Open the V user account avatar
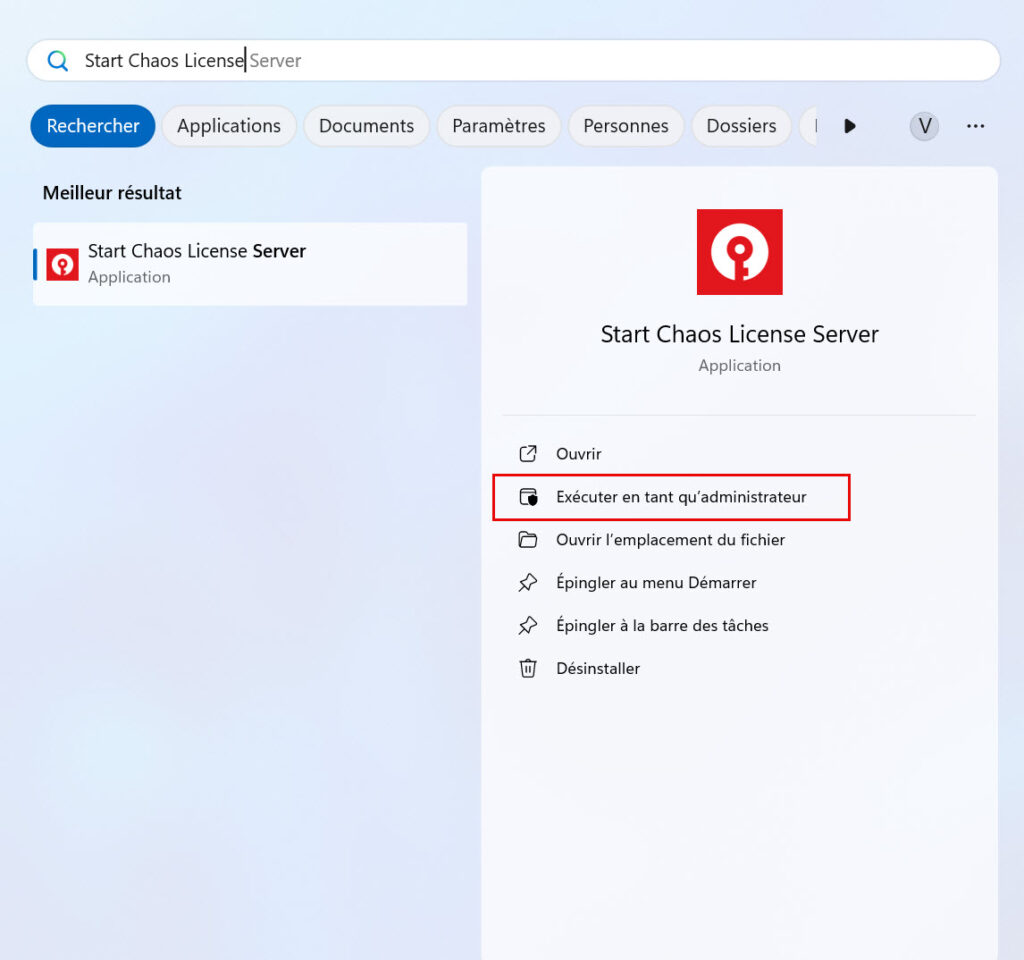This screenshot has width=1024, height=960. (x=924, y=126)
